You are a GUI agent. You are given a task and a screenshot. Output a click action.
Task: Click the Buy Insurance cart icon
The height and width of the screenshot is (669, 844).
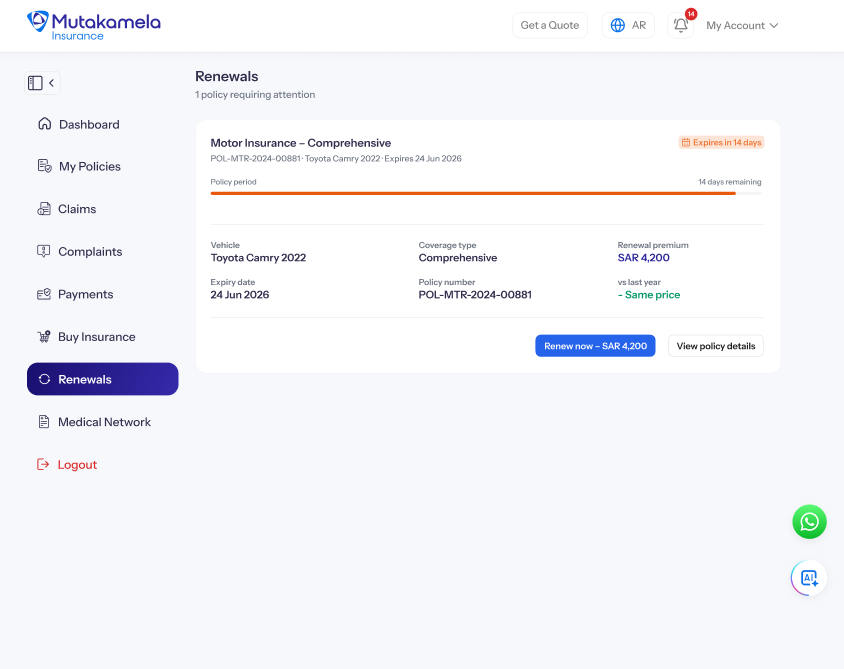tap(44, 336)
